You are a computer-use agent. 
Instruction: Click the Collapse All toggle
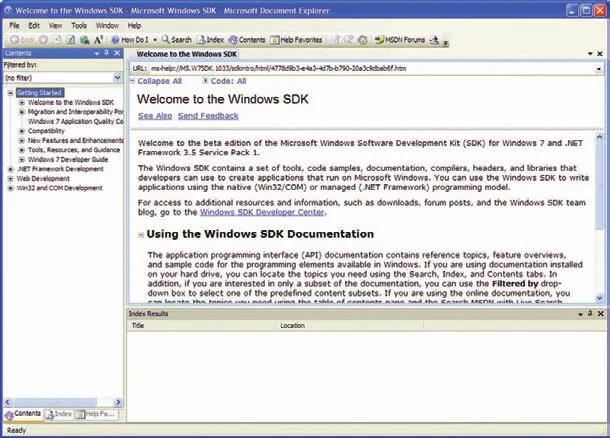[156, 81]
